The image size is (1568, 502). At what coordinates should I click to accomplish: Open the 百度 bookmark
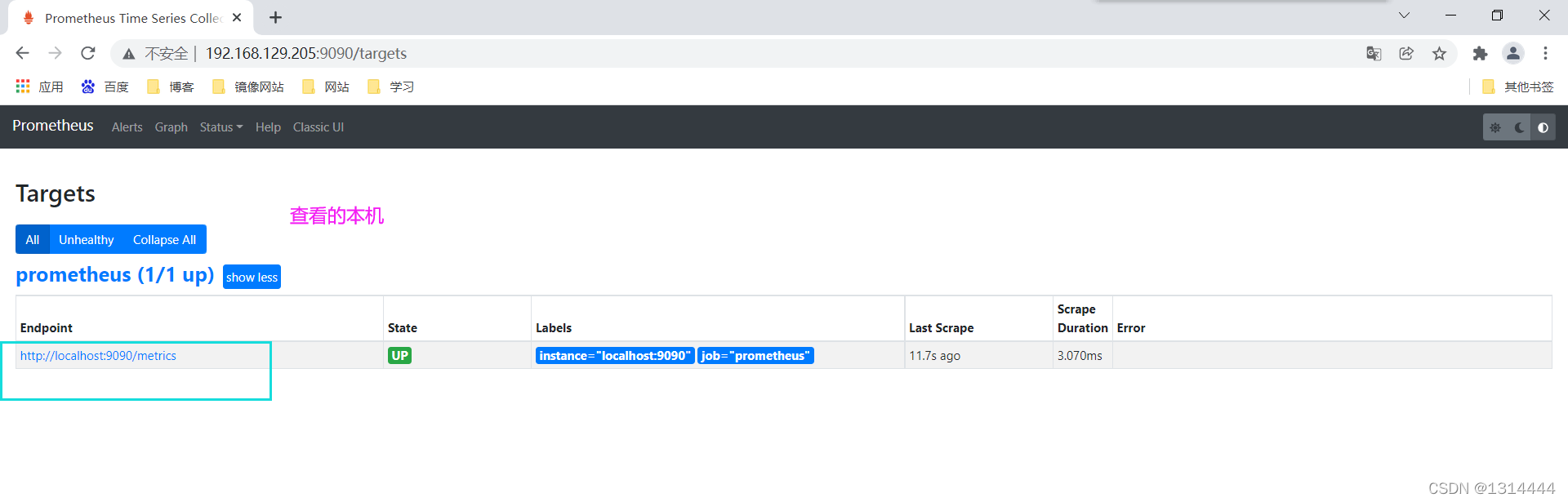105,87
